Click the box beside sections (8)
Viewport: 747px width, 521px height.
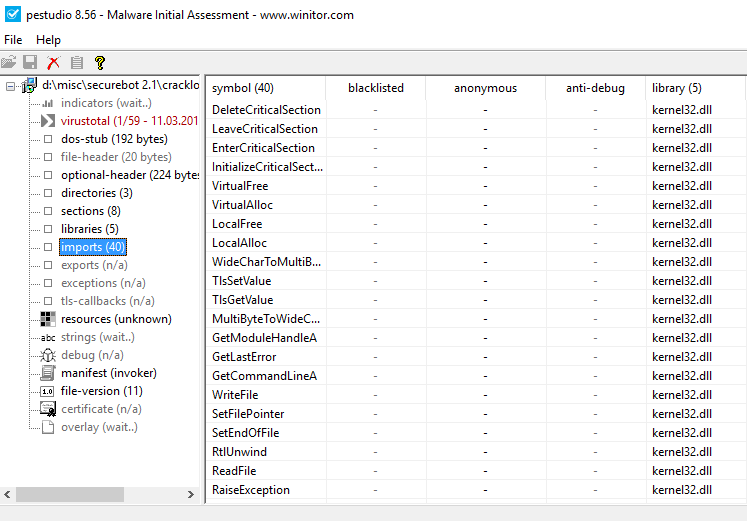click(x=48, y=211)
